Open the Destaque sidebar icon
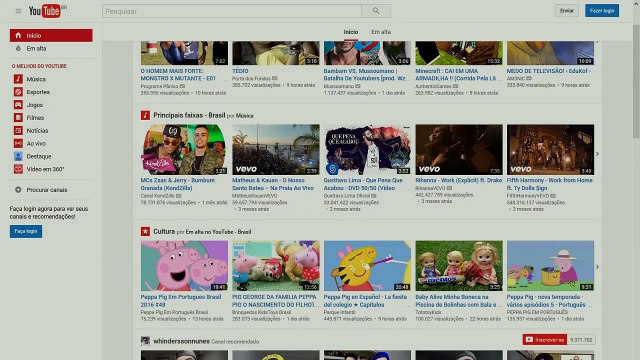The height and width of the screenshot is (360, 640). coord(18,156)
